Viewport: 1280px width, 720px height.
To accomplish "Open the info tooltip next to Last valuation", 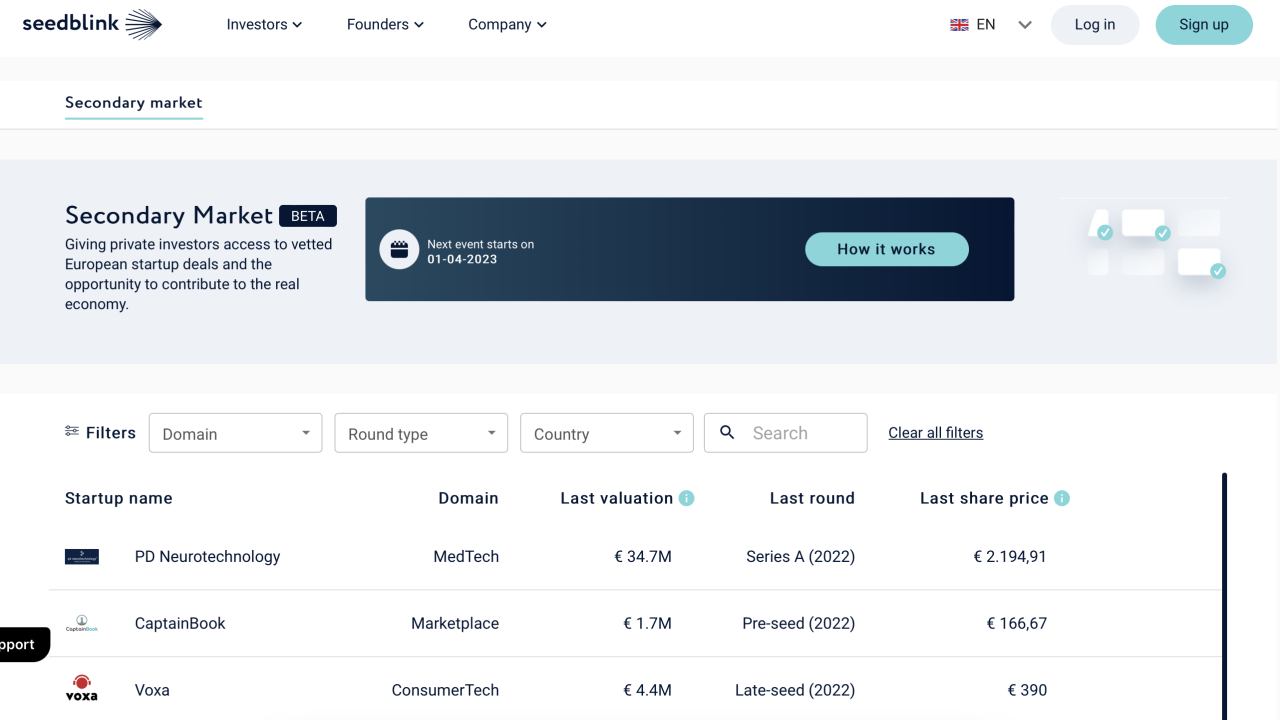I will point(686,497).
